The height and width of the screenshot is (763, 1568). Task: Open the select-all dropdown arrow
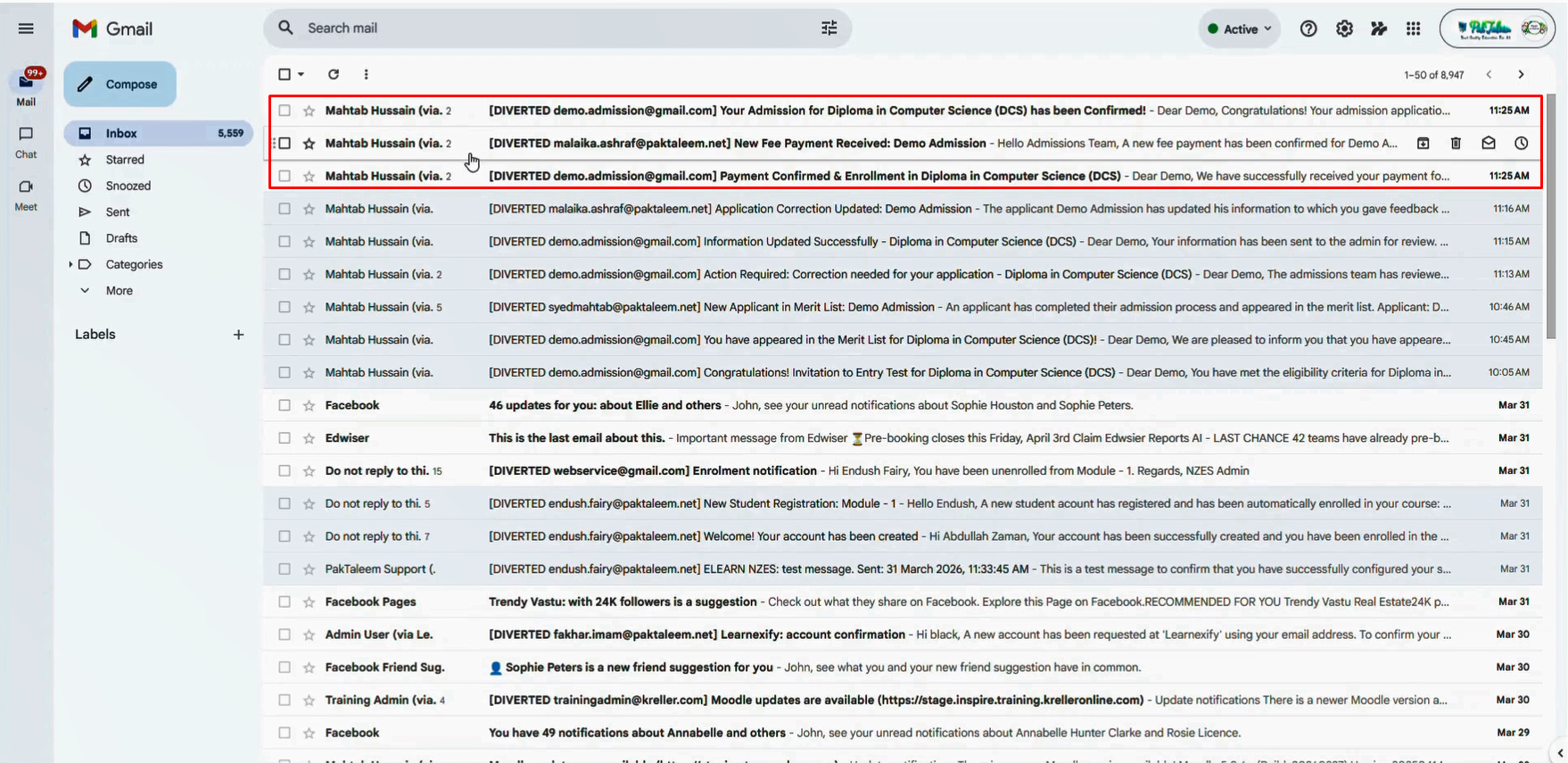[301, 74]
